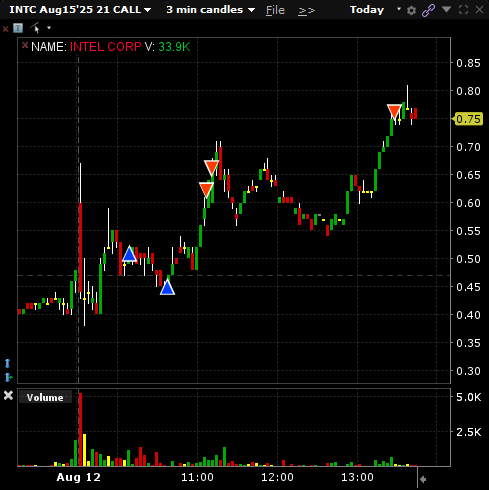Click the upper red sell marker near 0.66
The width and height of the screenshot is (489, 490).
(x=211, y=168)
